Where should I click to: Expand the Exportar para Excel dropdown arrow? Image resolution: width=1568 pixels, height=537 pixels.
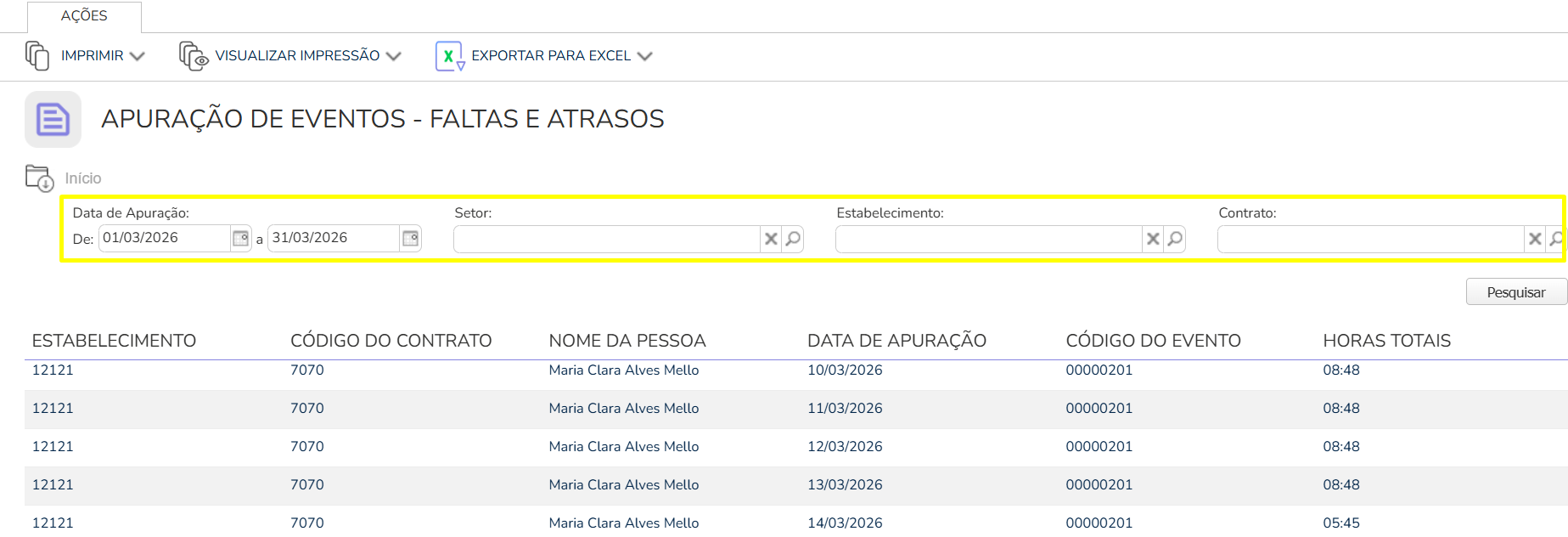point(644,56)
